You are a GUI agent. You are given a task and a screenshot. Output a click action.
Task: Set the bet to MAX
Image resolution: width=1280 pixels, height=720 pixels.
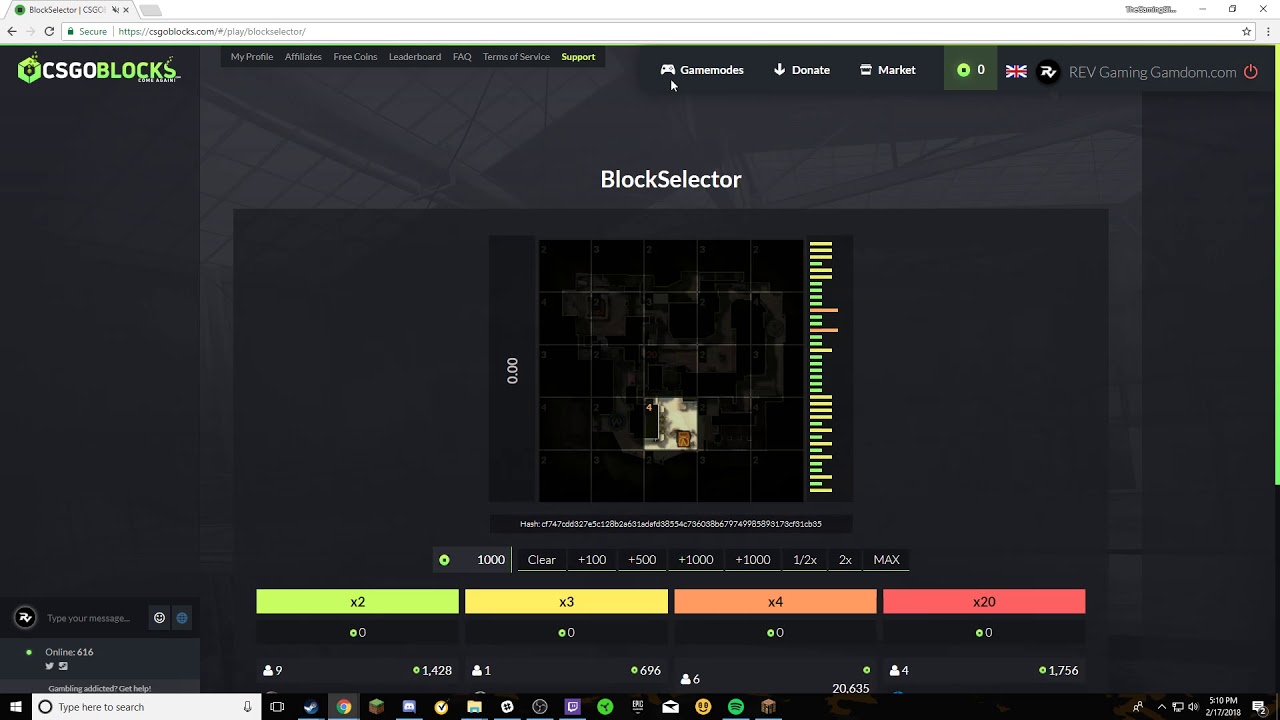pos(887,560)
